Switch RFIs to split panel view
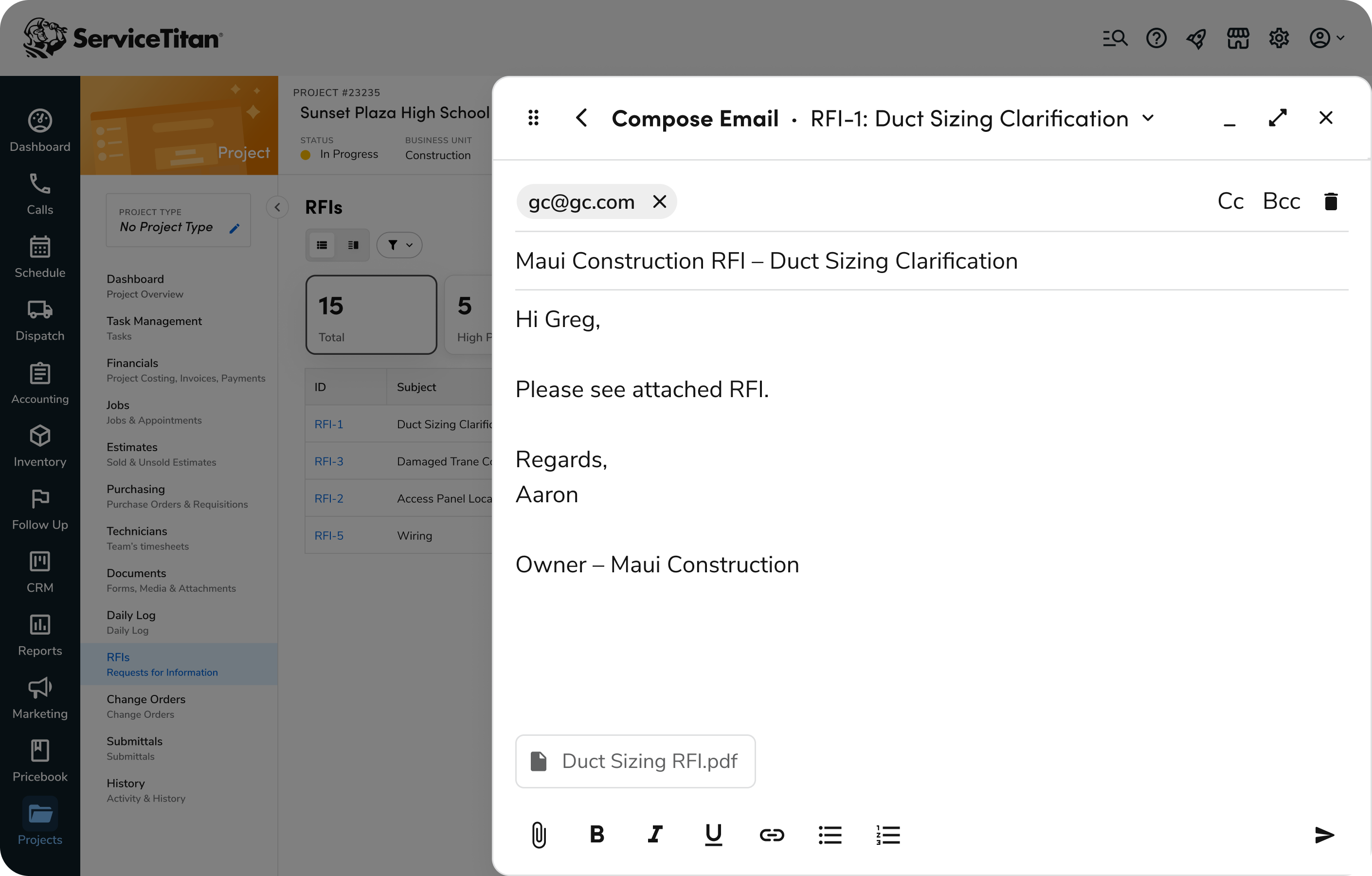Screen dimensions: 1372x876 click(x=353, y=245)
